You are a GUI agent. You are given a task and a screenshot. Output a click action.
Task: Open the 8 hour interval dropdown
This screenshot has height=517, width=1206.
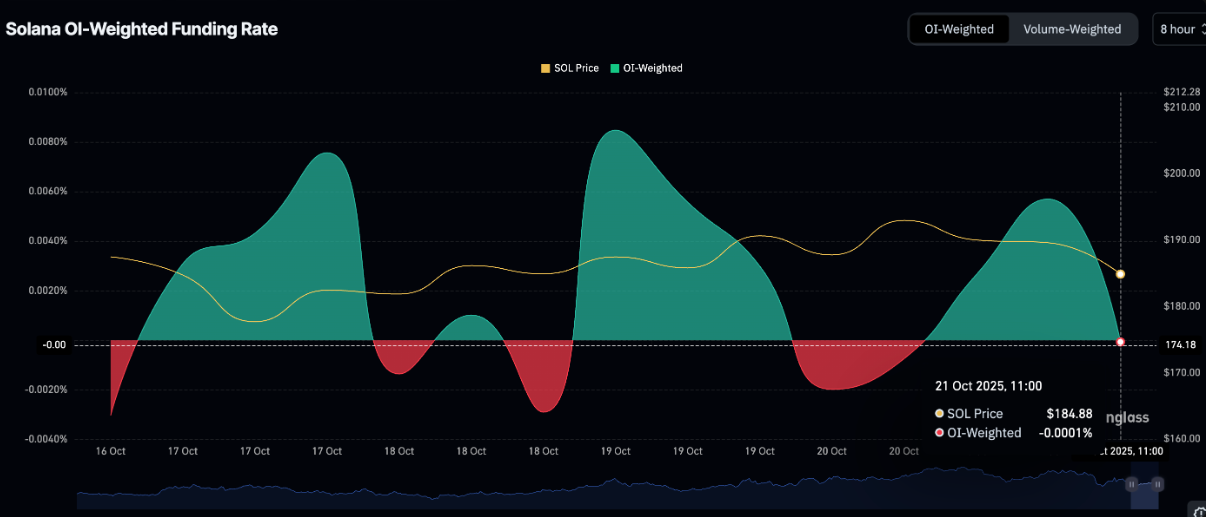pyautogui.click(x=1179, y=29)
